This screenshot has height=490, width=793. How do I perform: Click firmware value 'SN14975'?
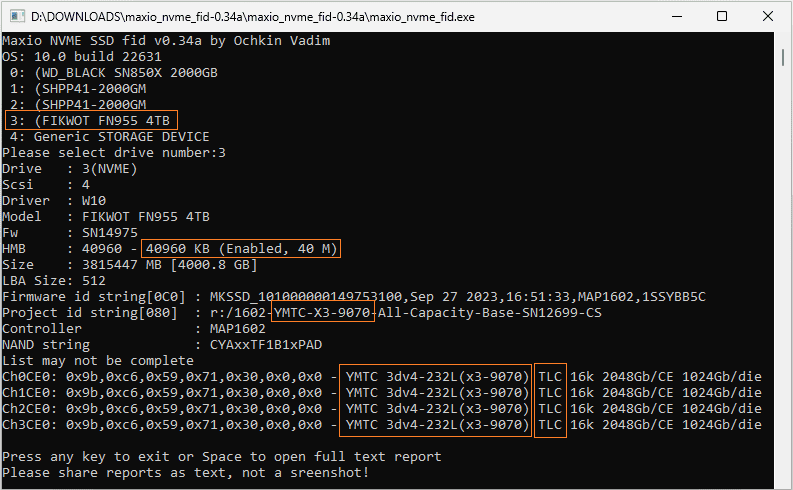[110, 233]
